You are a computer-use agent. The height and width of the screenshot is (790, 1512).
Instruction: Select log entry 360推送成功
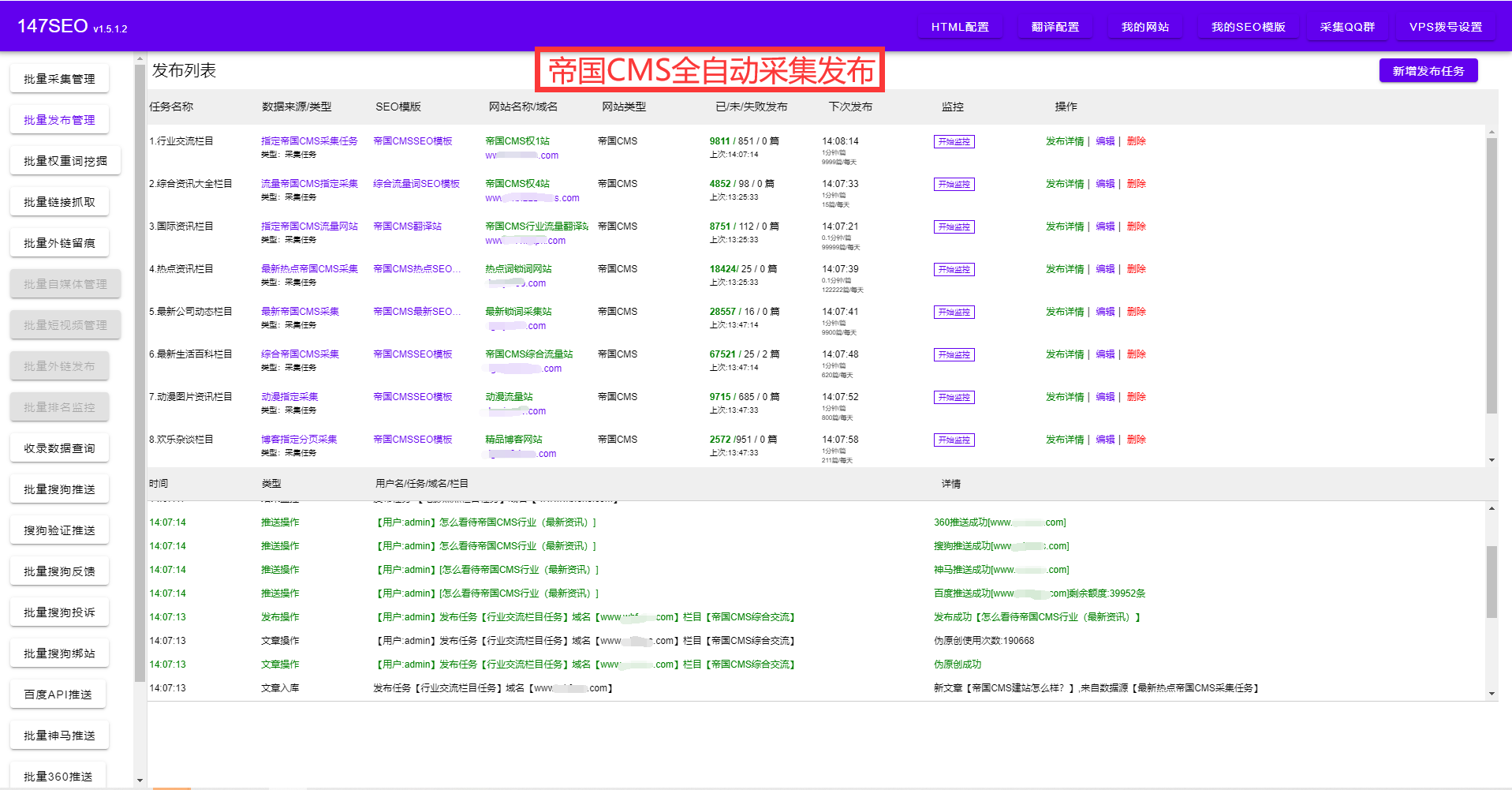pos(999,522)
